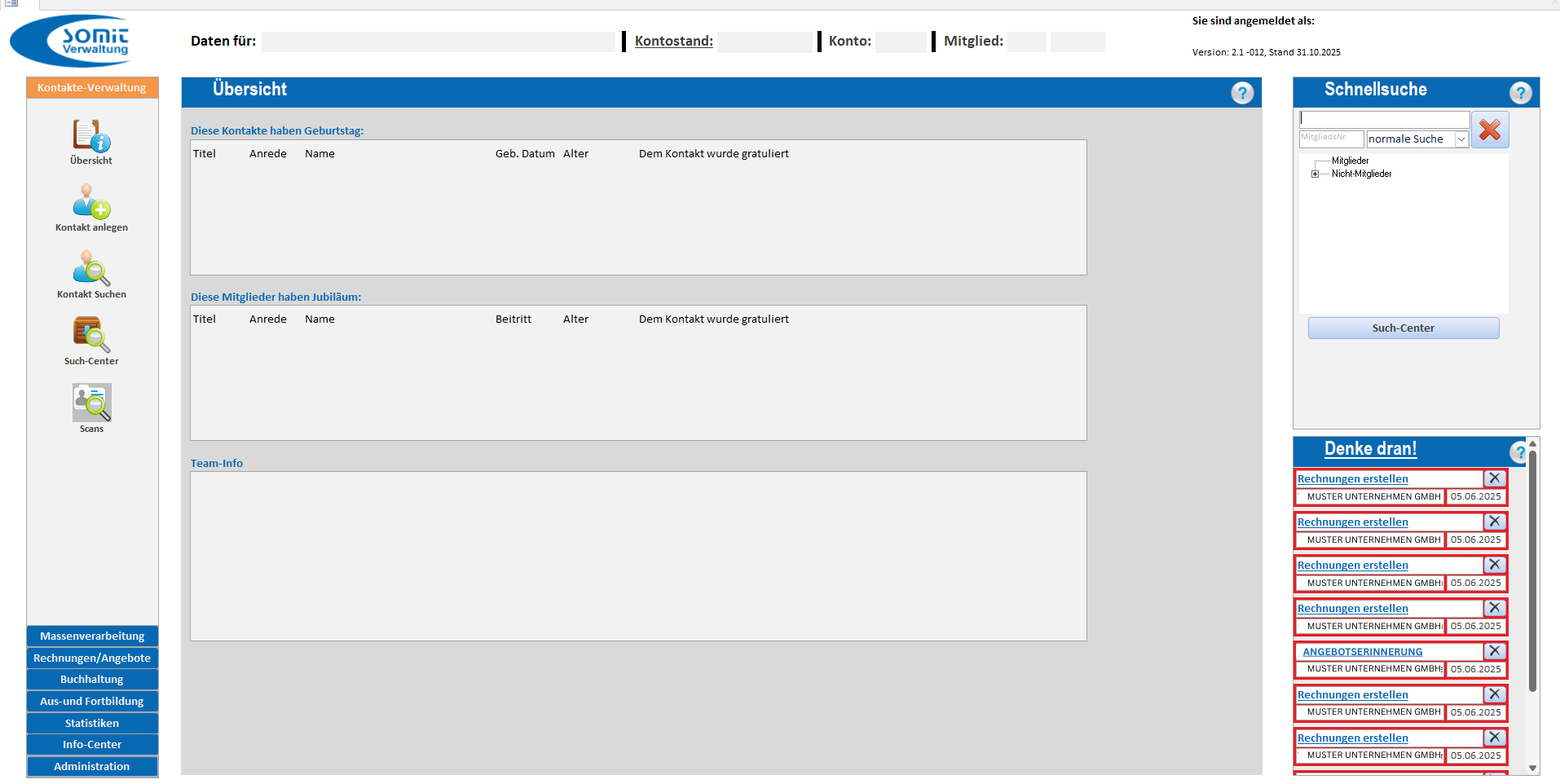Open the normale Suche dropdown
1560x784 pixels.
[1461, 139]
